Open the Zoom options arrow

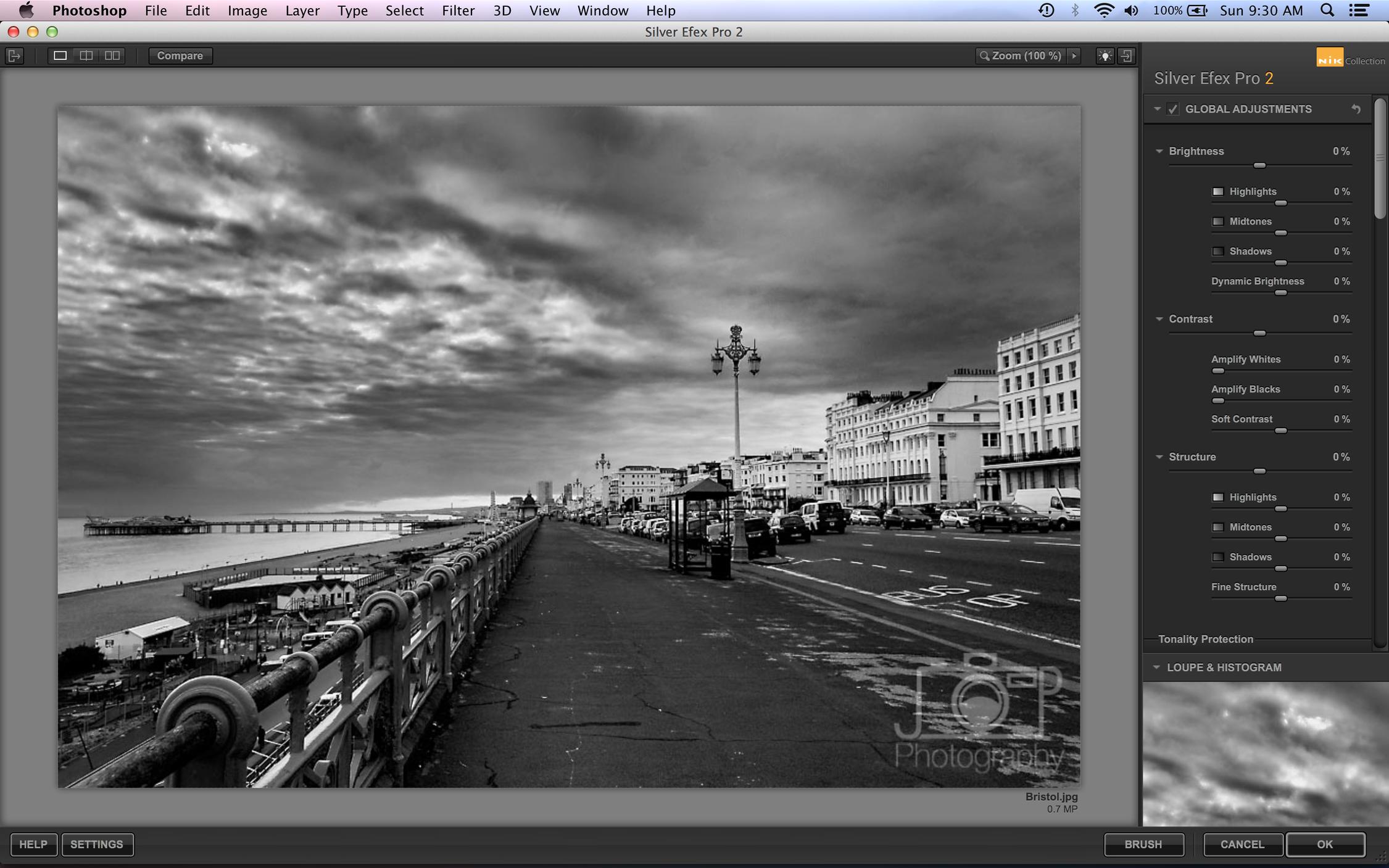1074,56
